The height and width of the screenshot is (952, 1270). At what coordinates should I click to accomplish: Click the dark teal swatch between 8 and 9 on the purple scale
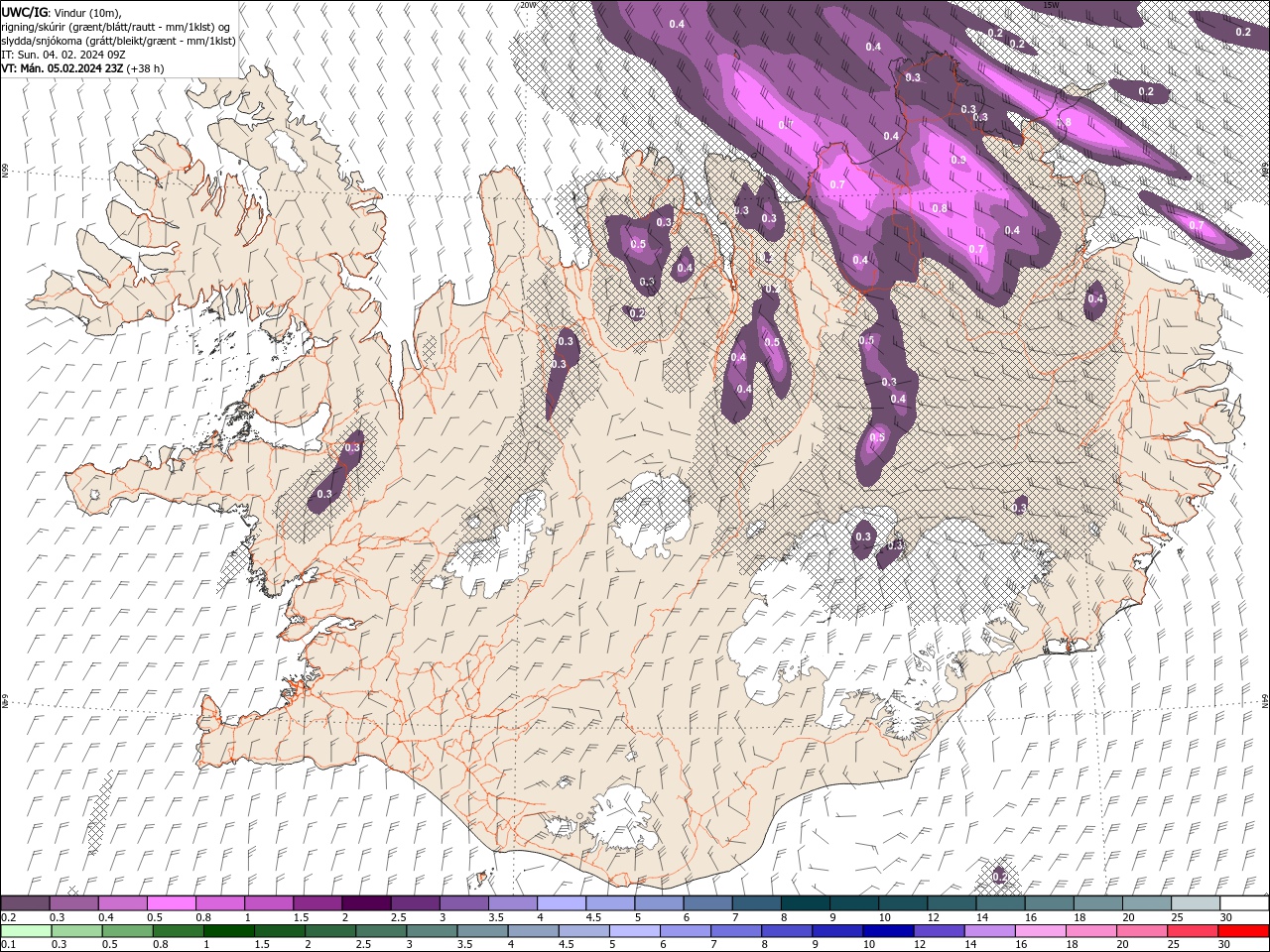coord(806,903)
